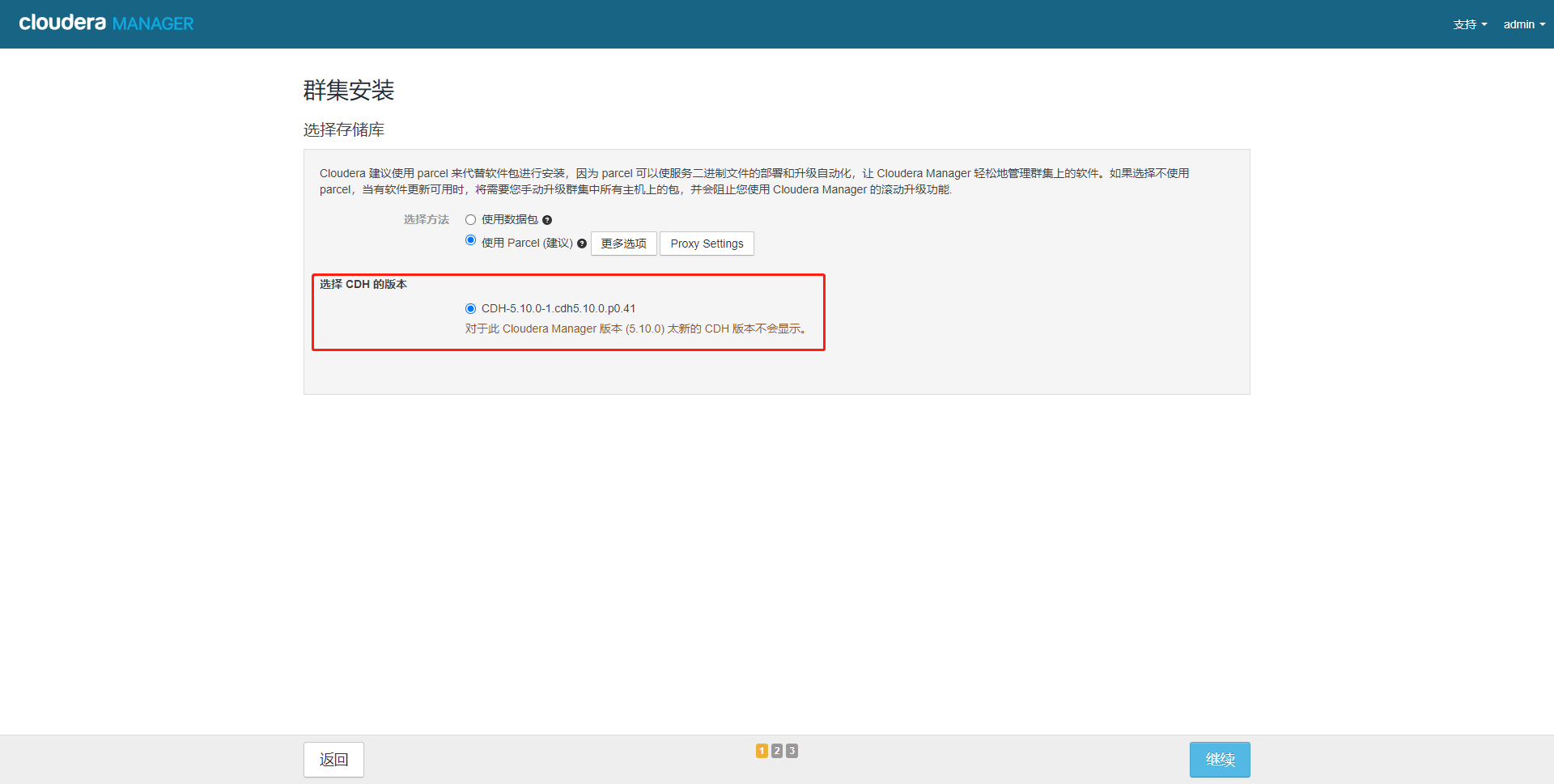This screenshot has width=1554, height=784.
Task: Open the Proxy Settings panel
Action: pyautogui.click(x=707, y=243)
